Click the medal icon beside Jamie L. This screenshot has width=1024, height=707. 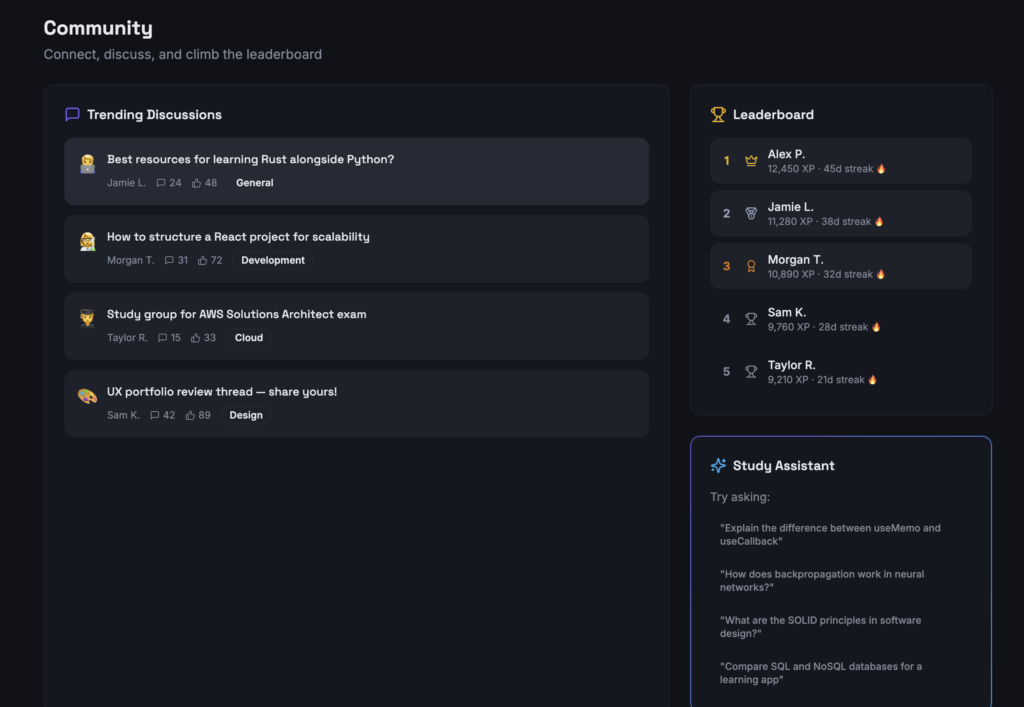click(751, 213)
